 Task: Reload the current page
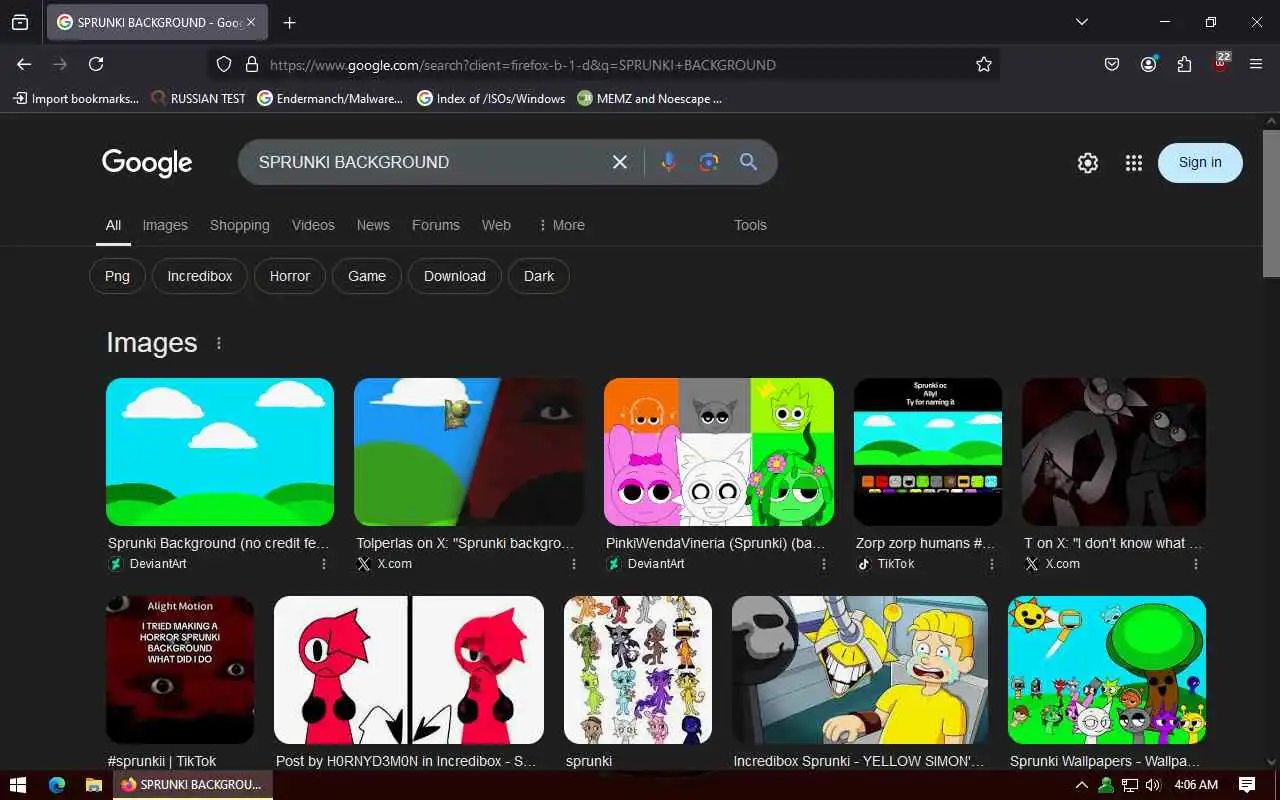[96, 64]
